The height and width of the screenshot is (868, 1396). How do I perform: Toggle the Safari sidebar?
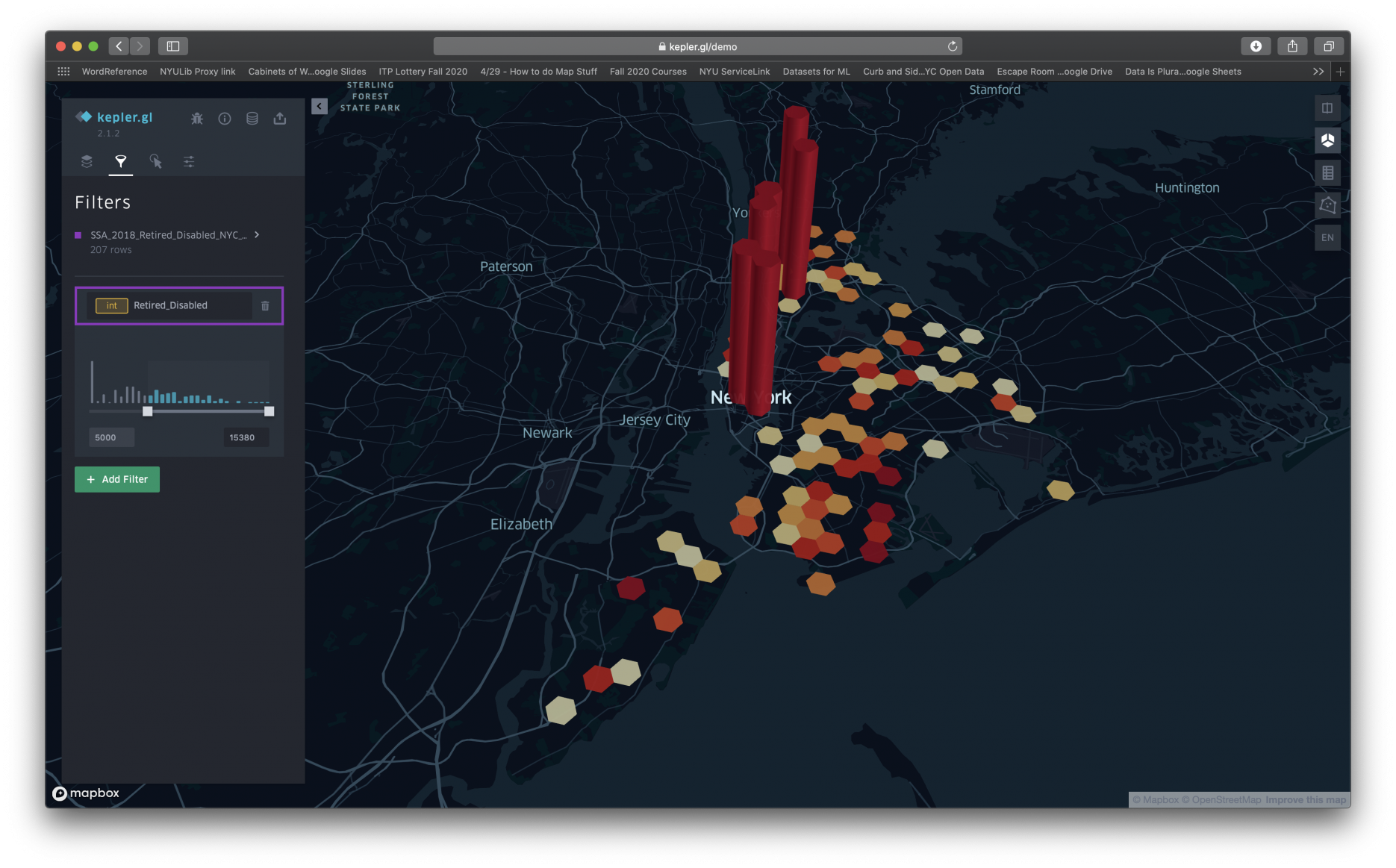point(173,46)
